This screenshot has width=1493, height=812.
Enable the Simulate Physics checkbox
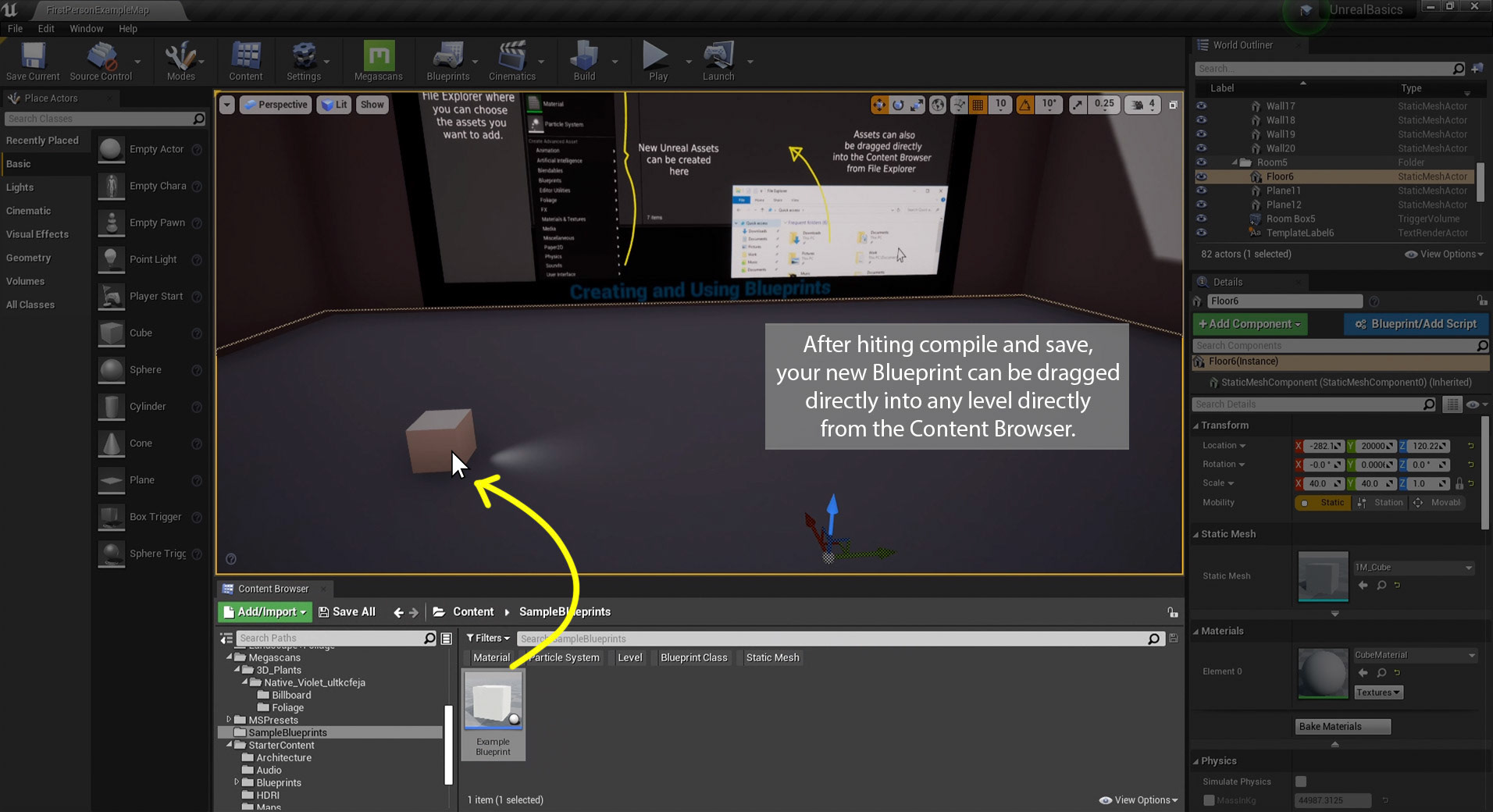1301,782
